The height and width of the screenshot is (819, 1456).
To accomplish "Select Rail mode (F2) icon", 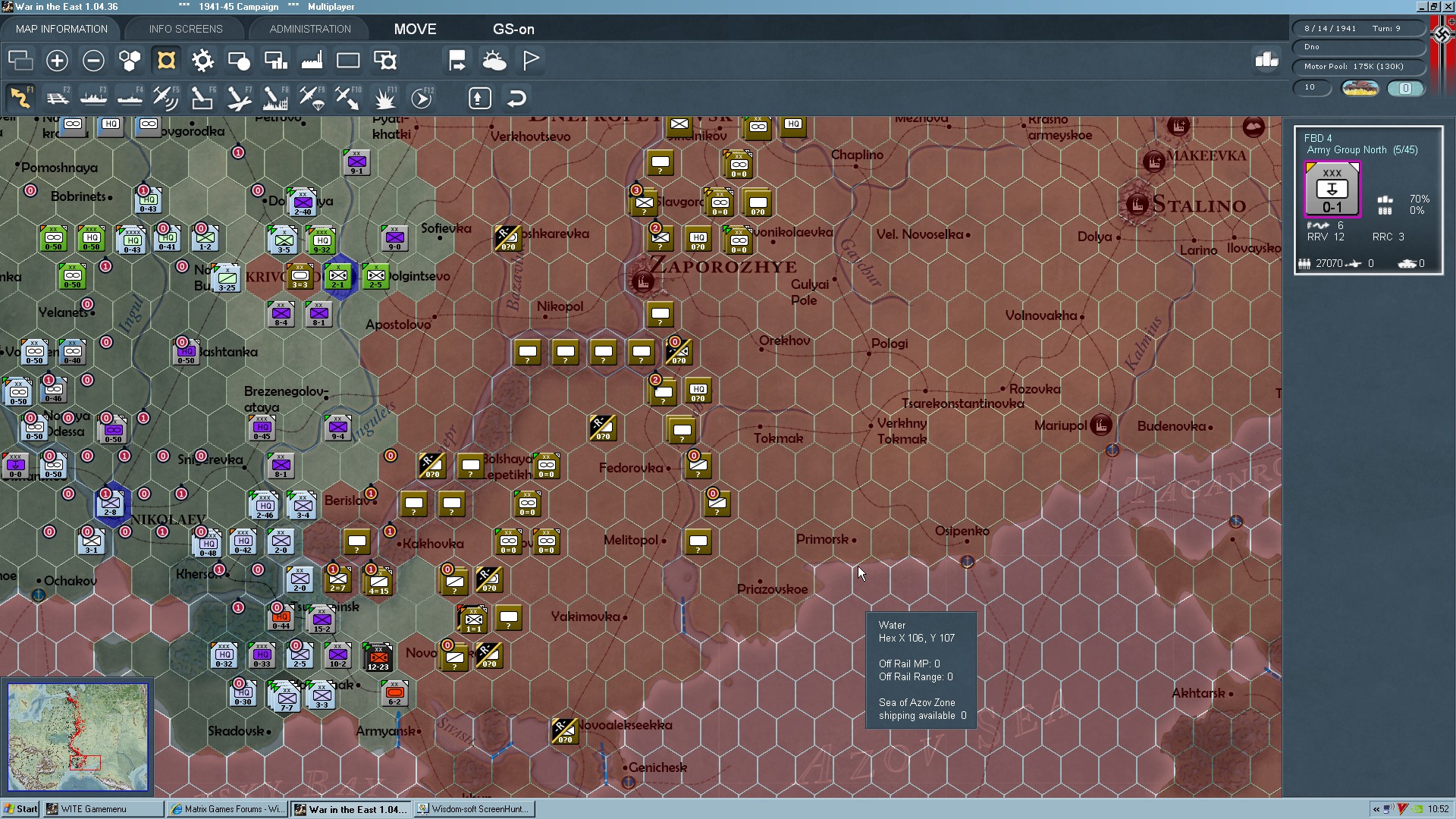I will point(57,98).
